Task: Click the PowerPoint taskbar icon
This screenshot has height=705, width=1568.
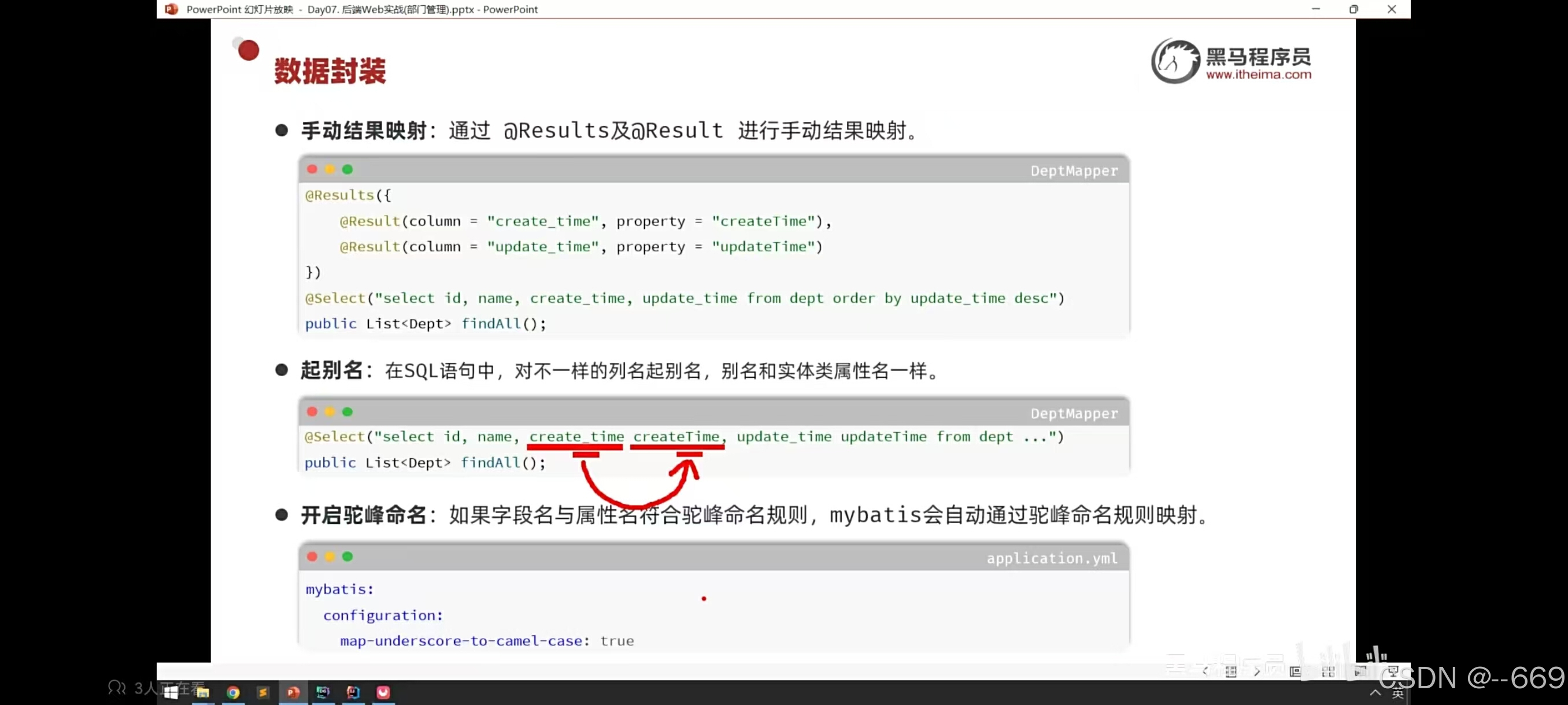Action: click(x=293, y=692)
